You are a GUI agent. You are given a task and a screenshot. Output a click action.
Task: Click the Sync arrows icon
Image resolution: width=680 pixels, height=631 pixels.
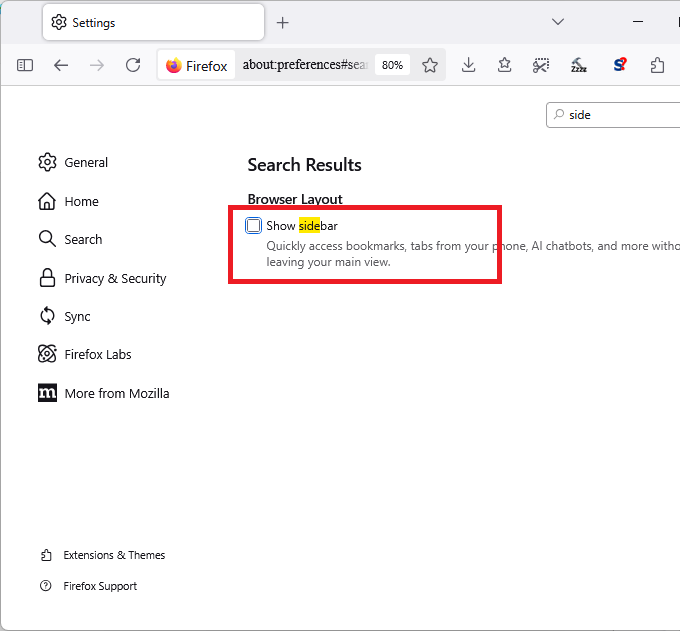click(47, 316)
